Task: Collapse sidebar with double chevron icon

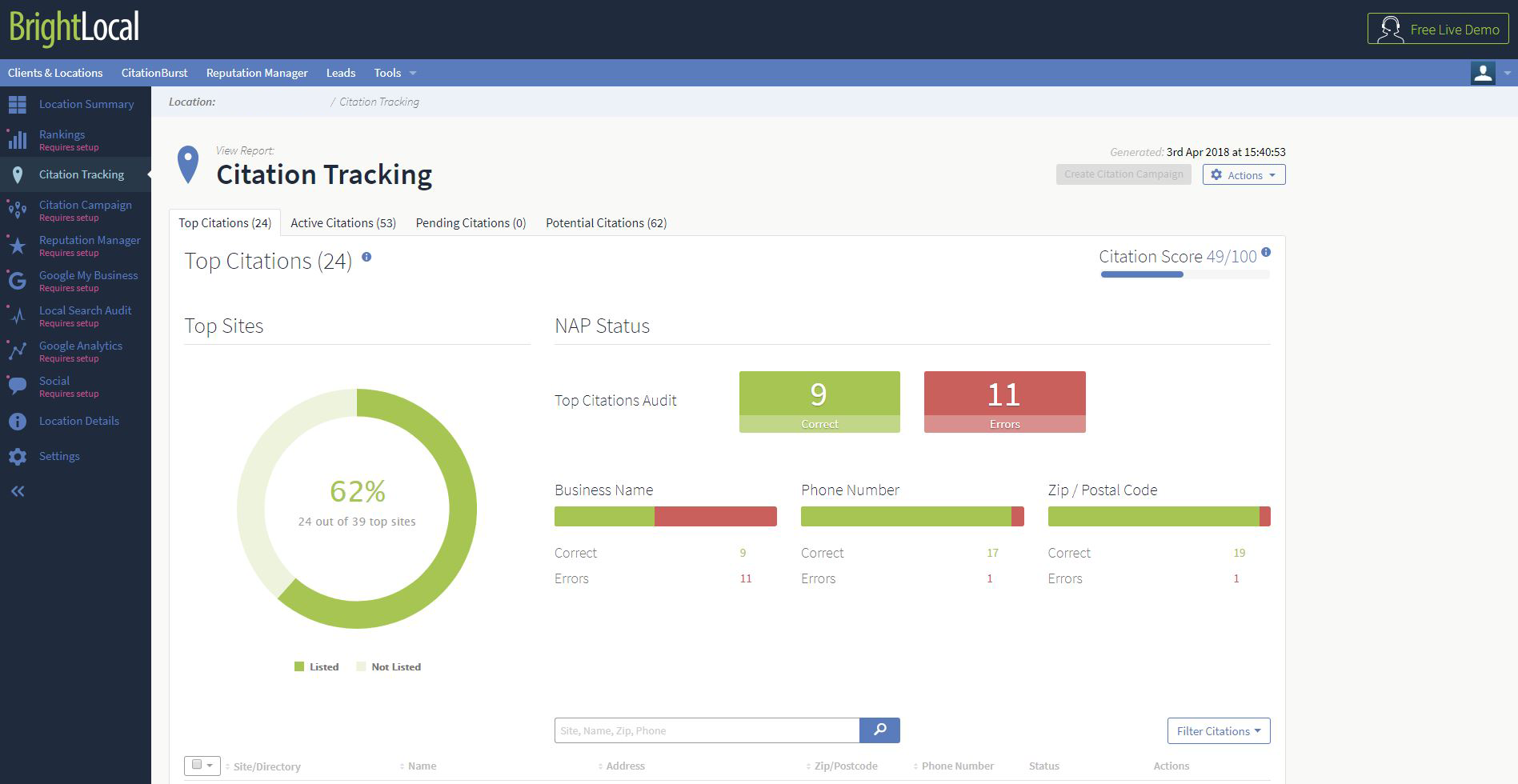Action: click(18, 491)
